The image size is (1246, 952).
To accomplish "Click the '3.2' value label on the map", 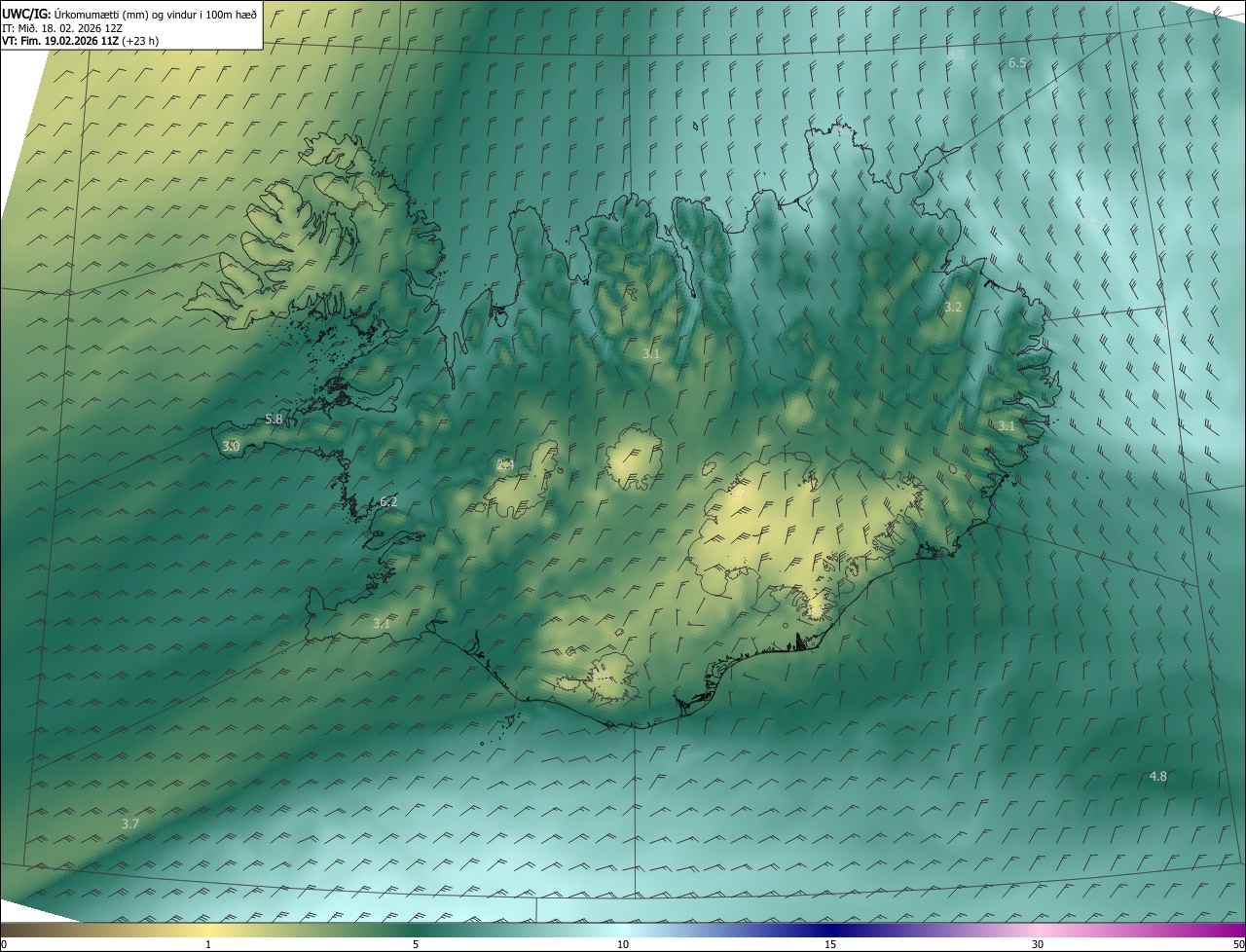I will pos(953,307).
